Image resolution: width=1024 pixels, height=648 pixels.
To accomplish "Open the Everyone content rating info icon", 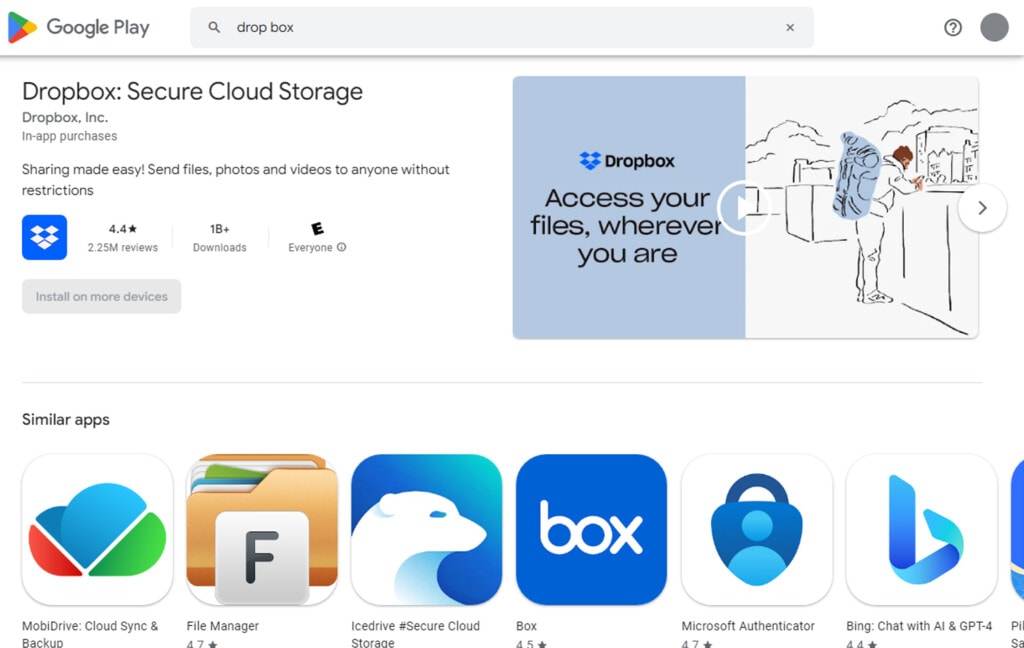I will pos(342,247).
